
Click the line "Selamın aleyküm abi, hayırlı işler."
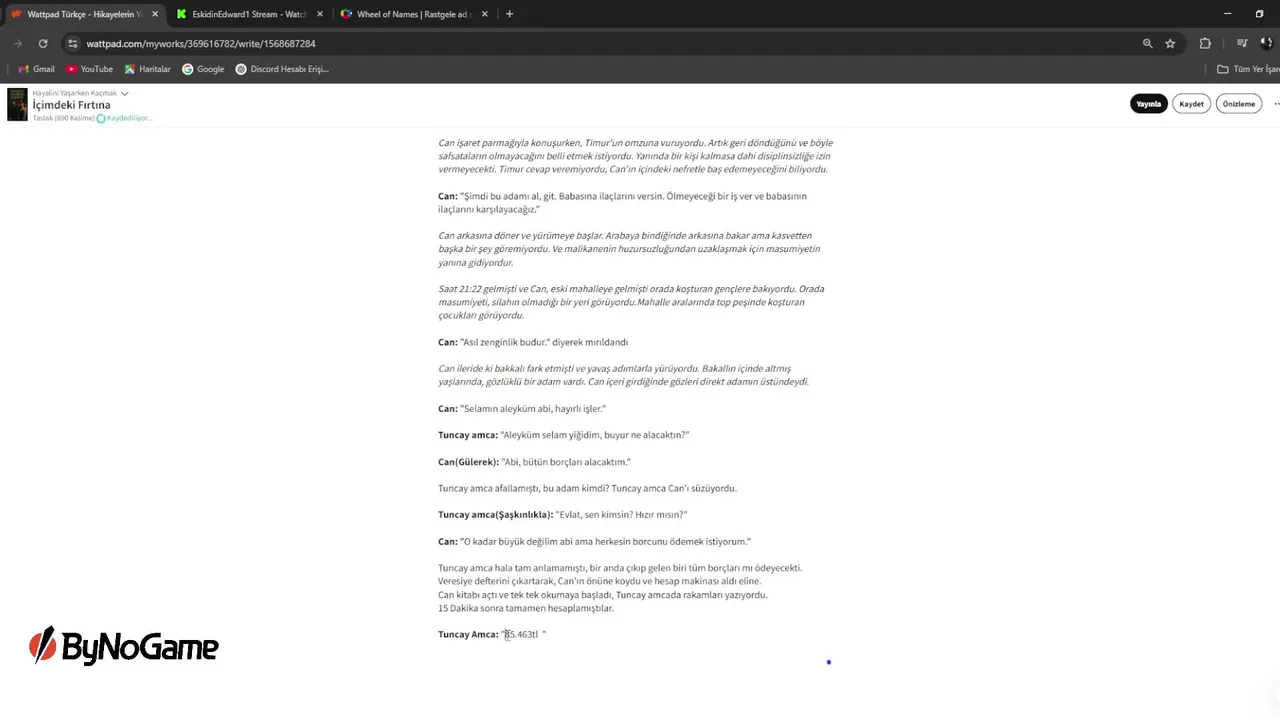pos(522,408)
